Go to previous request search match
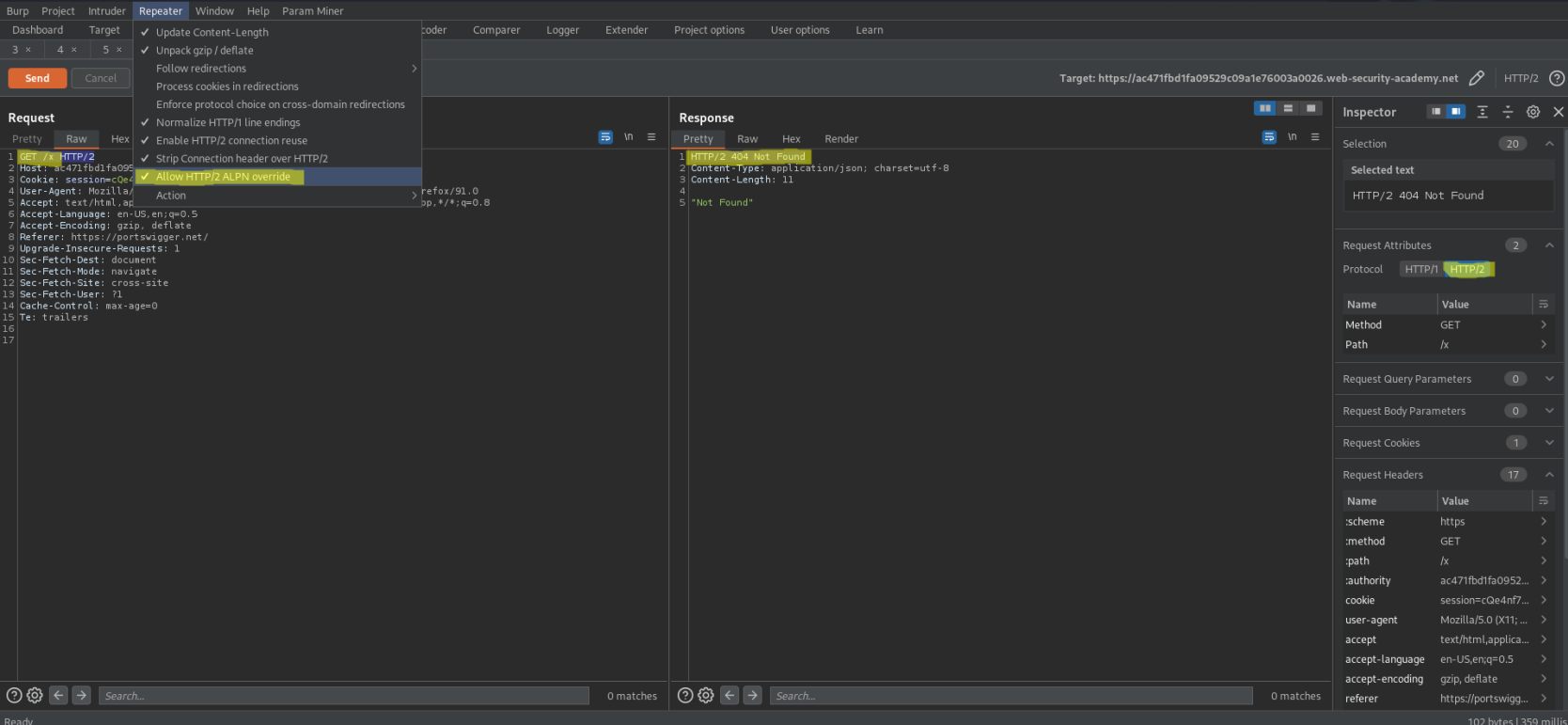 point(58,695)
